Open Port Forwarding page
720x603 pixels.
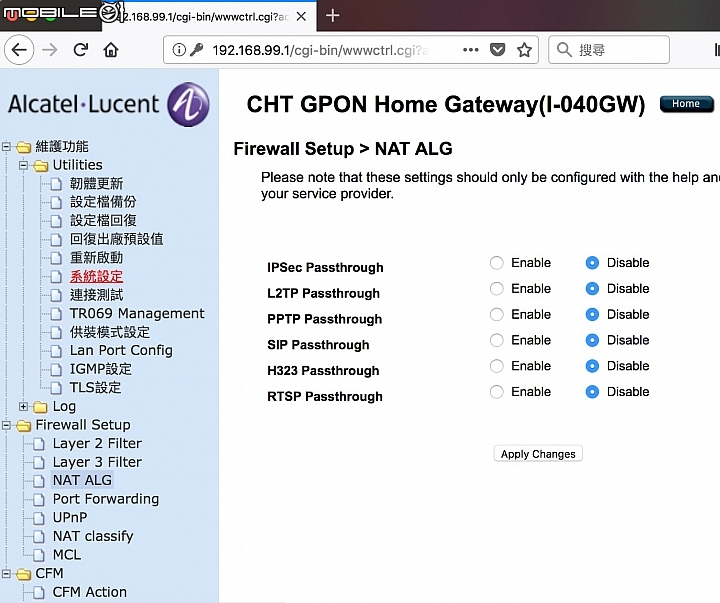tap(106, 499)
